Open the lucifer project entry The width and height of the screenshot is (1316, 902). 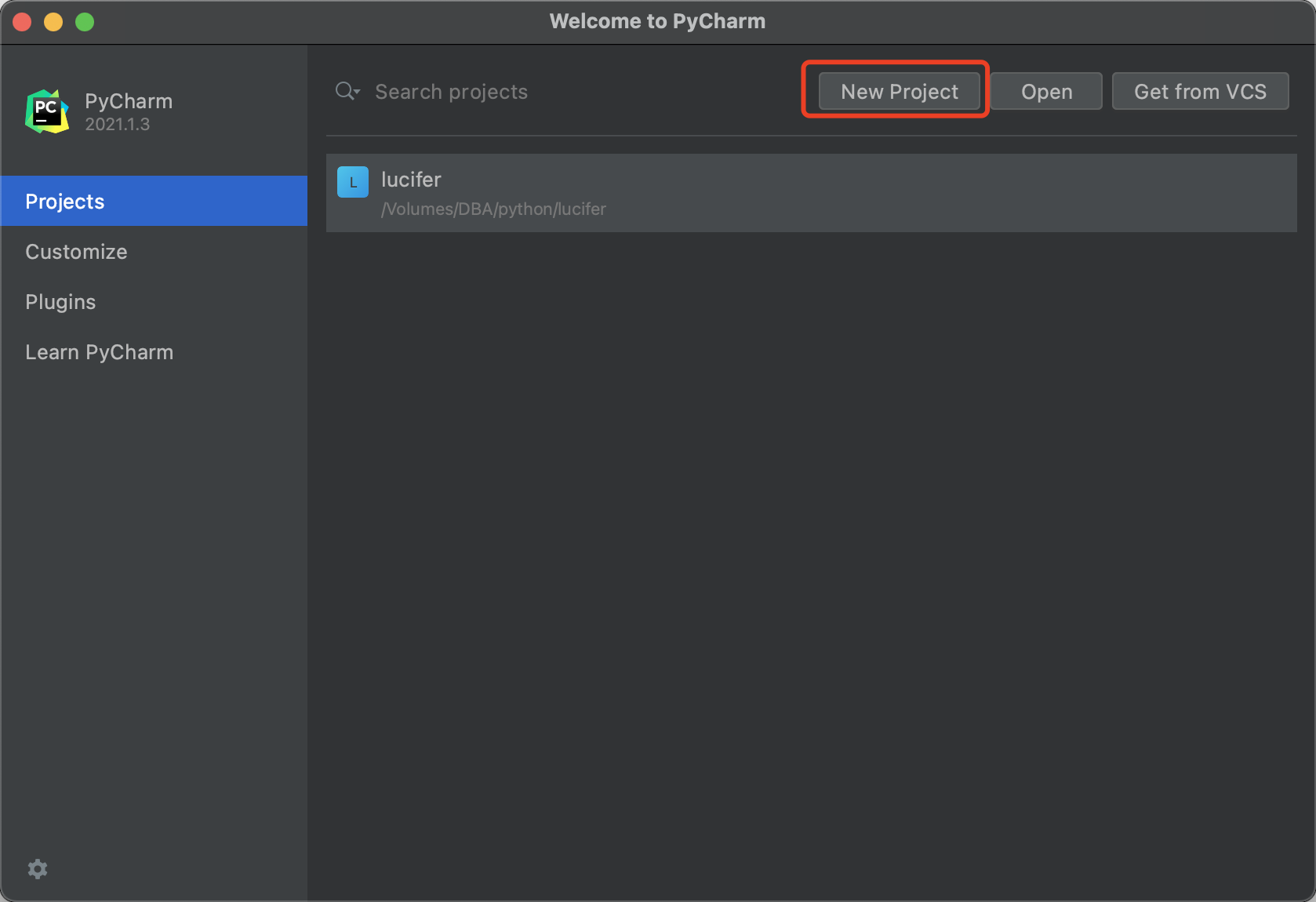(811, 193)
